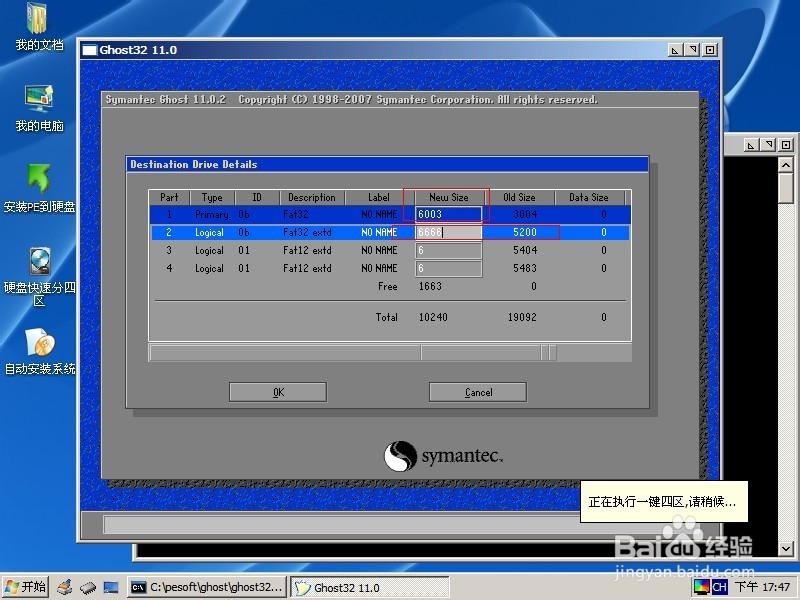This screenshot has height=600, width=800.
Task: Click the console window scrollbar thumb
Action: pos(786,188)
